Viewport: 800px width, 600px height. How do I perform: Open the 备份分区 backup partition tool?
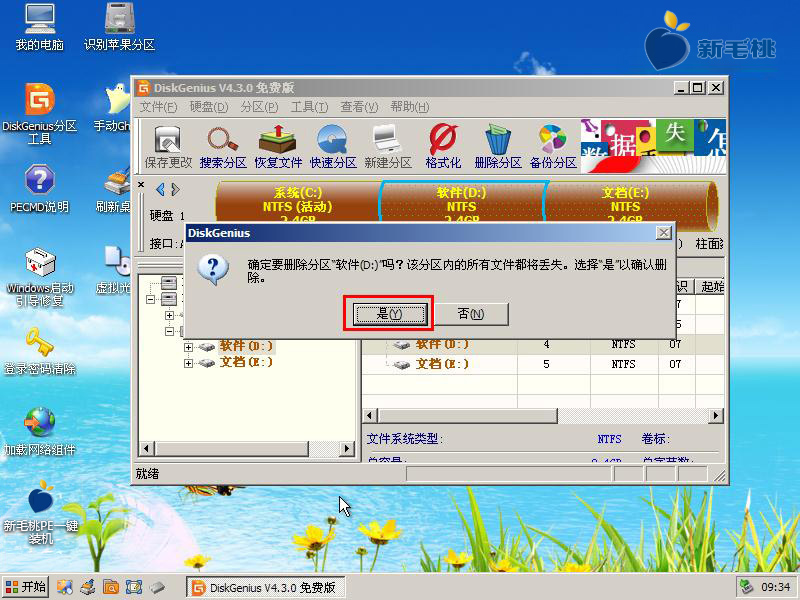tap(553, 146)
